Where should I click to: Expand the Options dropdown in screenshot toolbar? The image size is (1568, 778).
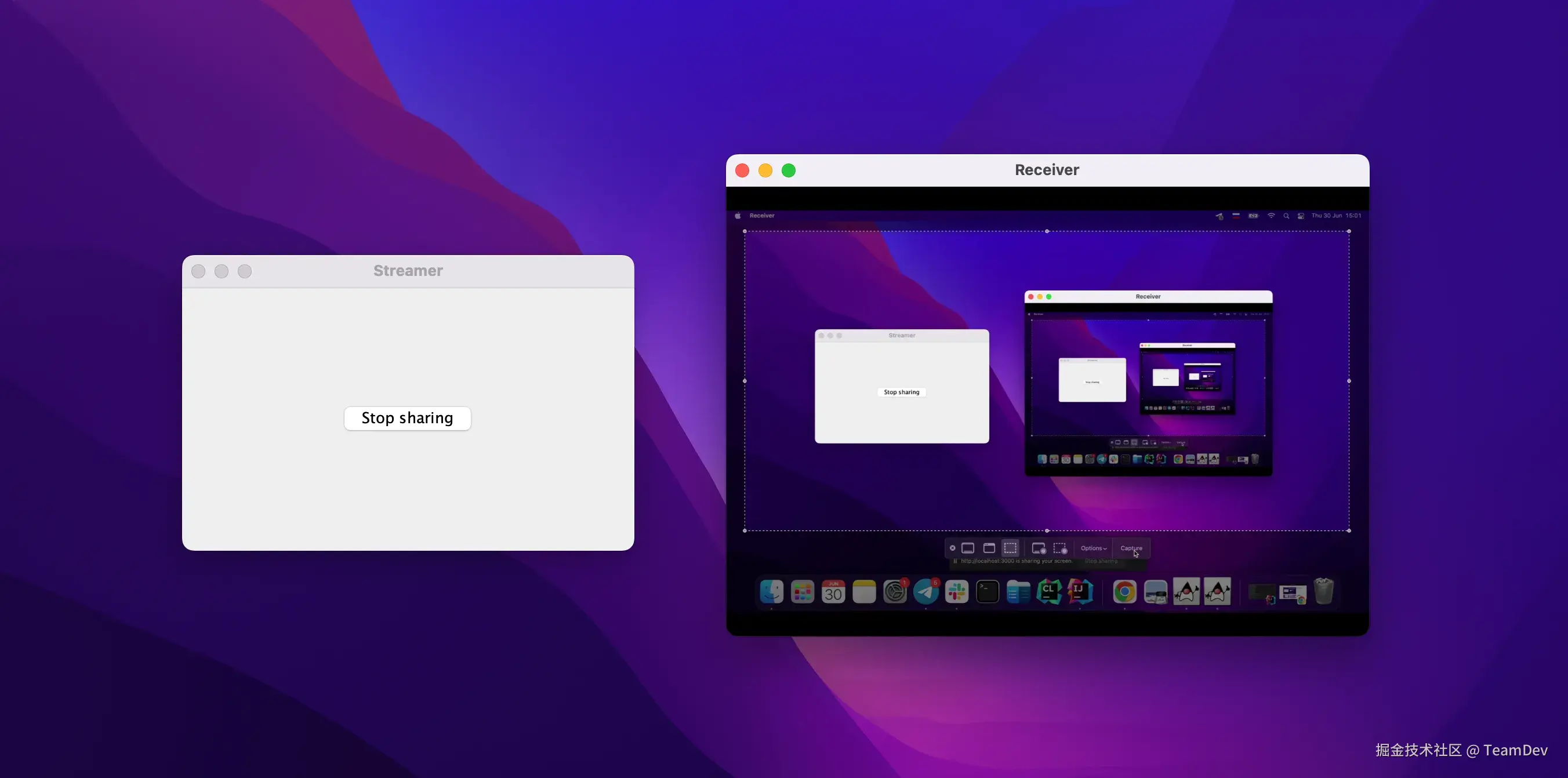pos(1093,548)
